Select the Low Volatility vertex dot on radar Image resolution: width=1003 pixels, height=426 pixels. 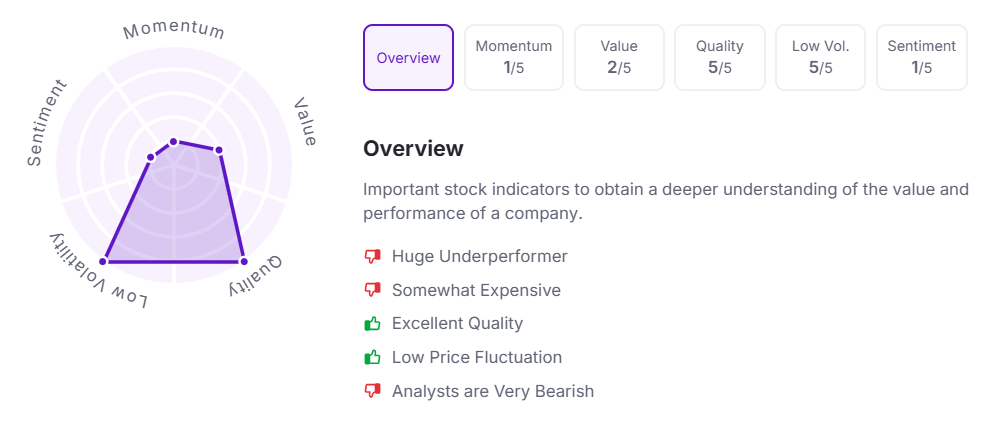click(103, 262)
